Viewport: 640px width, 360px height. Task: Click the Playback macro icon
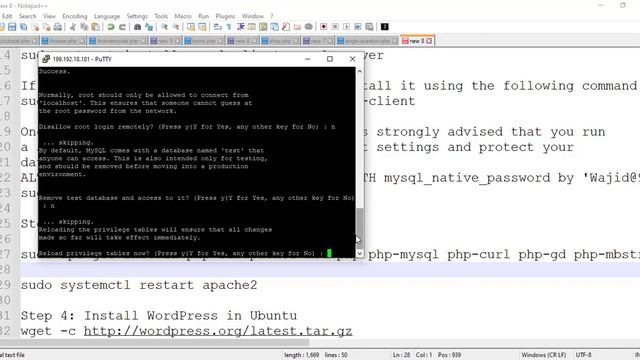(x=347, y=27)
